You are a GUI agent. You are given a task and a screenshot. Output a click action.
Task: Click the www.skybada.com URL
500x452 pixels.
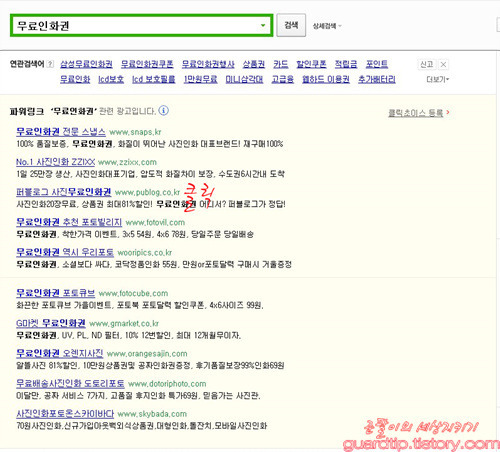click(x=152, y=414)
